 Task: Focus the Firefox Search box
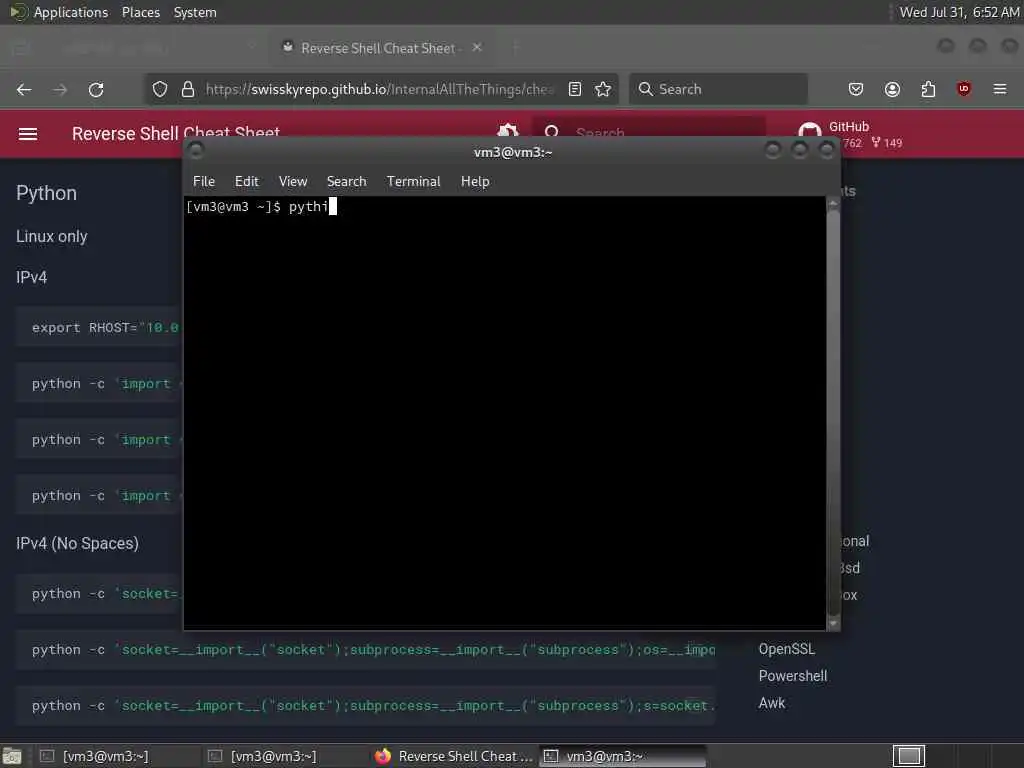click(718, 89)
